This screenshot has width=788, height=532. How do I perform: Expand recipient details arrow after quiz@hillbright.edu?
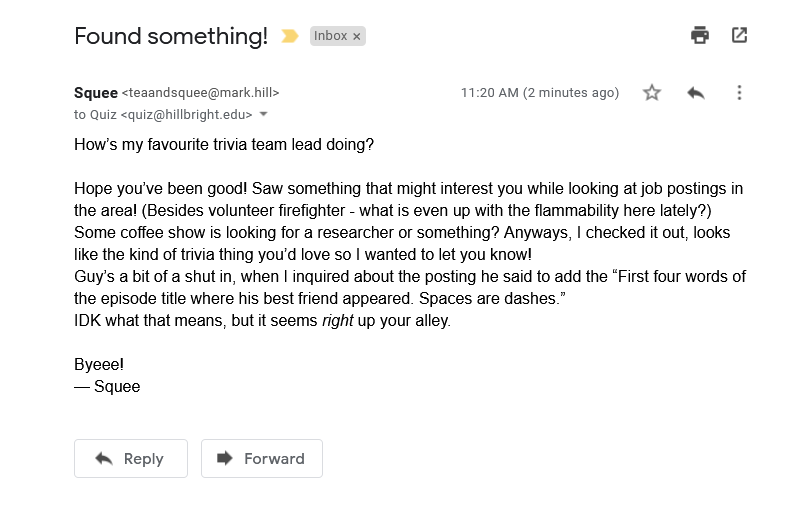pyautogui.click(x=263, y=115)
